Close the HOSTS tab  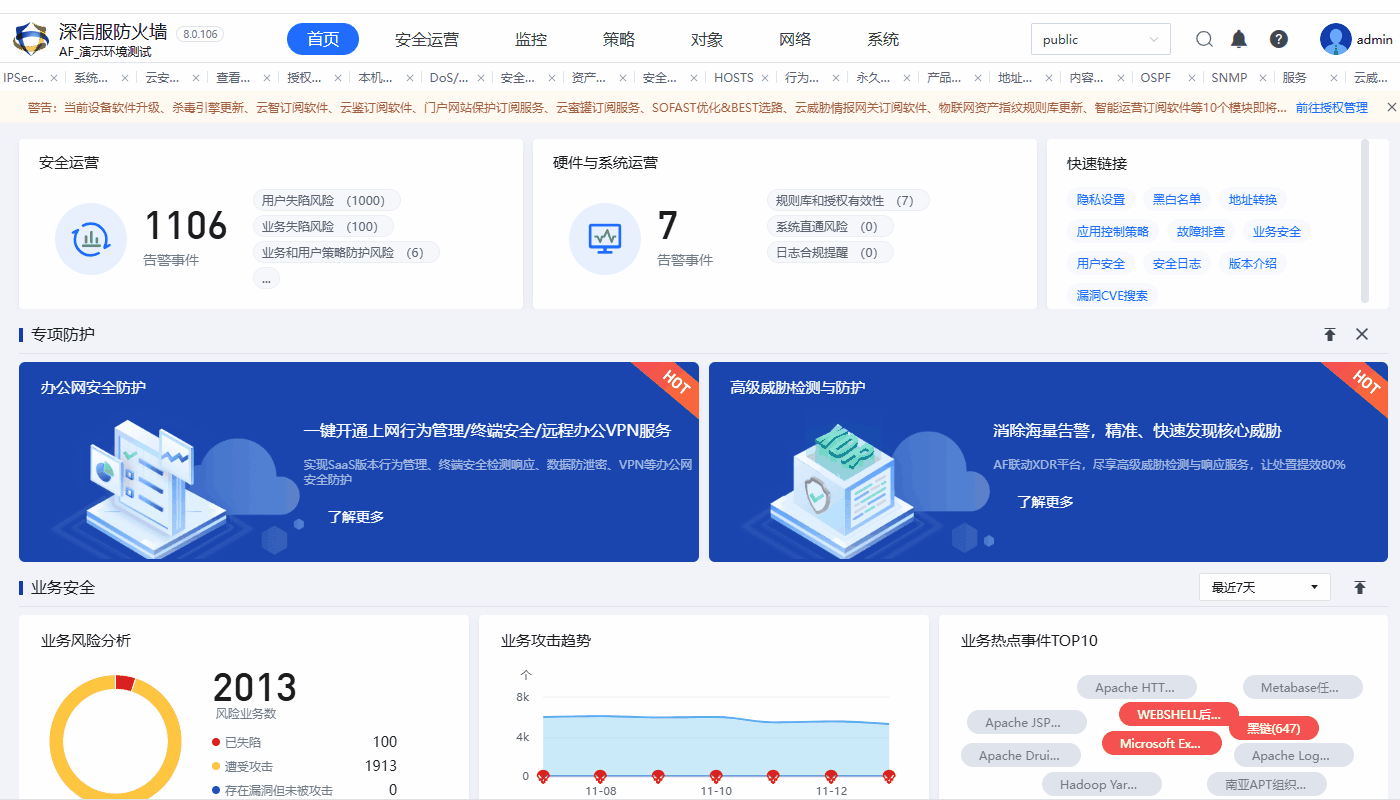point(765,77)
